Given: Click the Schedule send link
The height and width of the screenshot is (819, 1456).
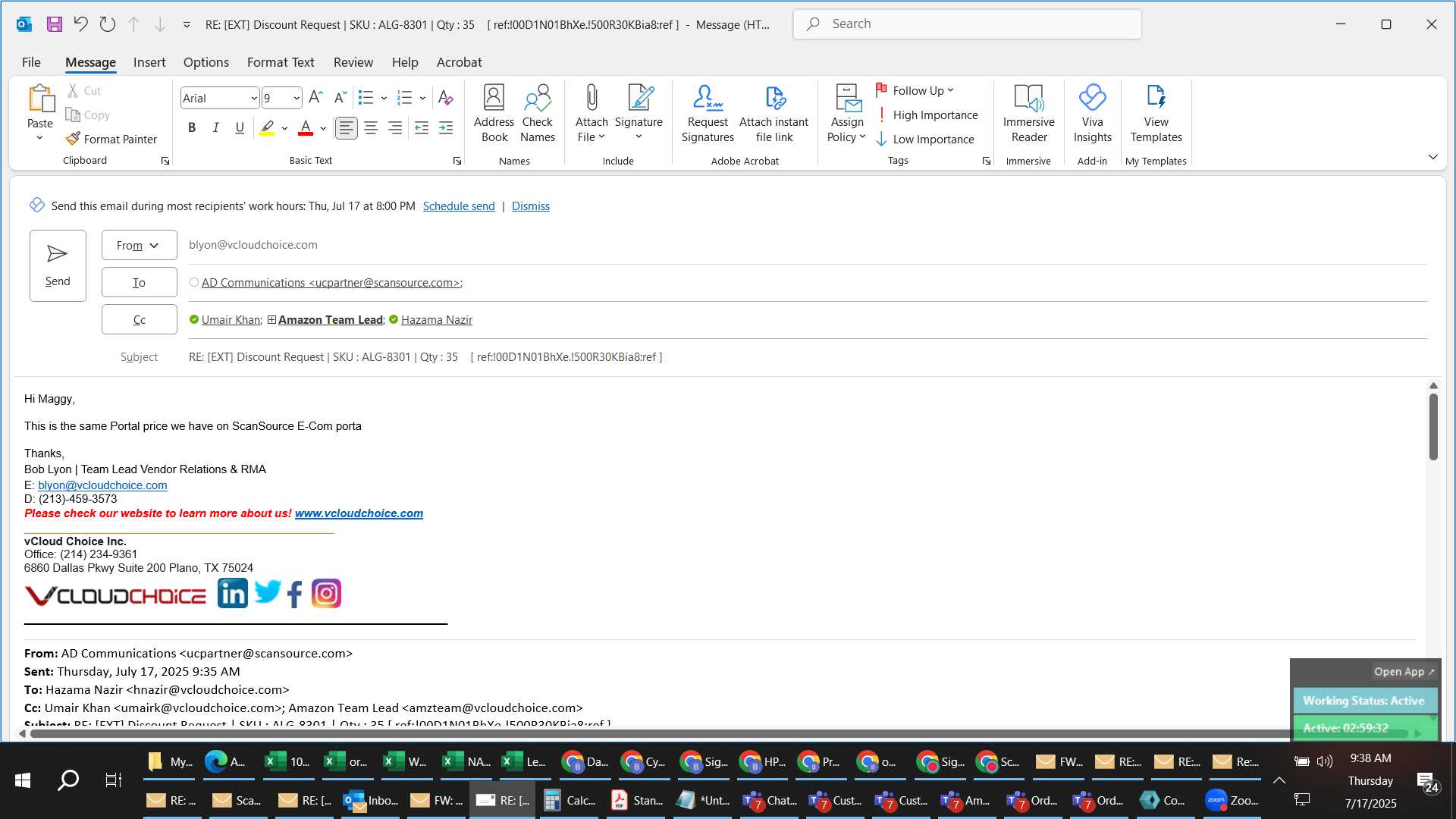Looking at the screenshot, I should (x=459, y=206).
